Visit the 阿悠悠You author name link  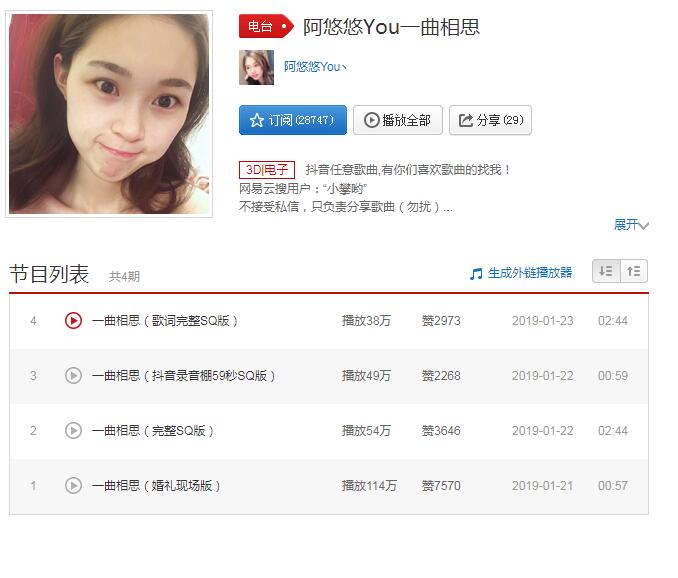tap(314, 67)
